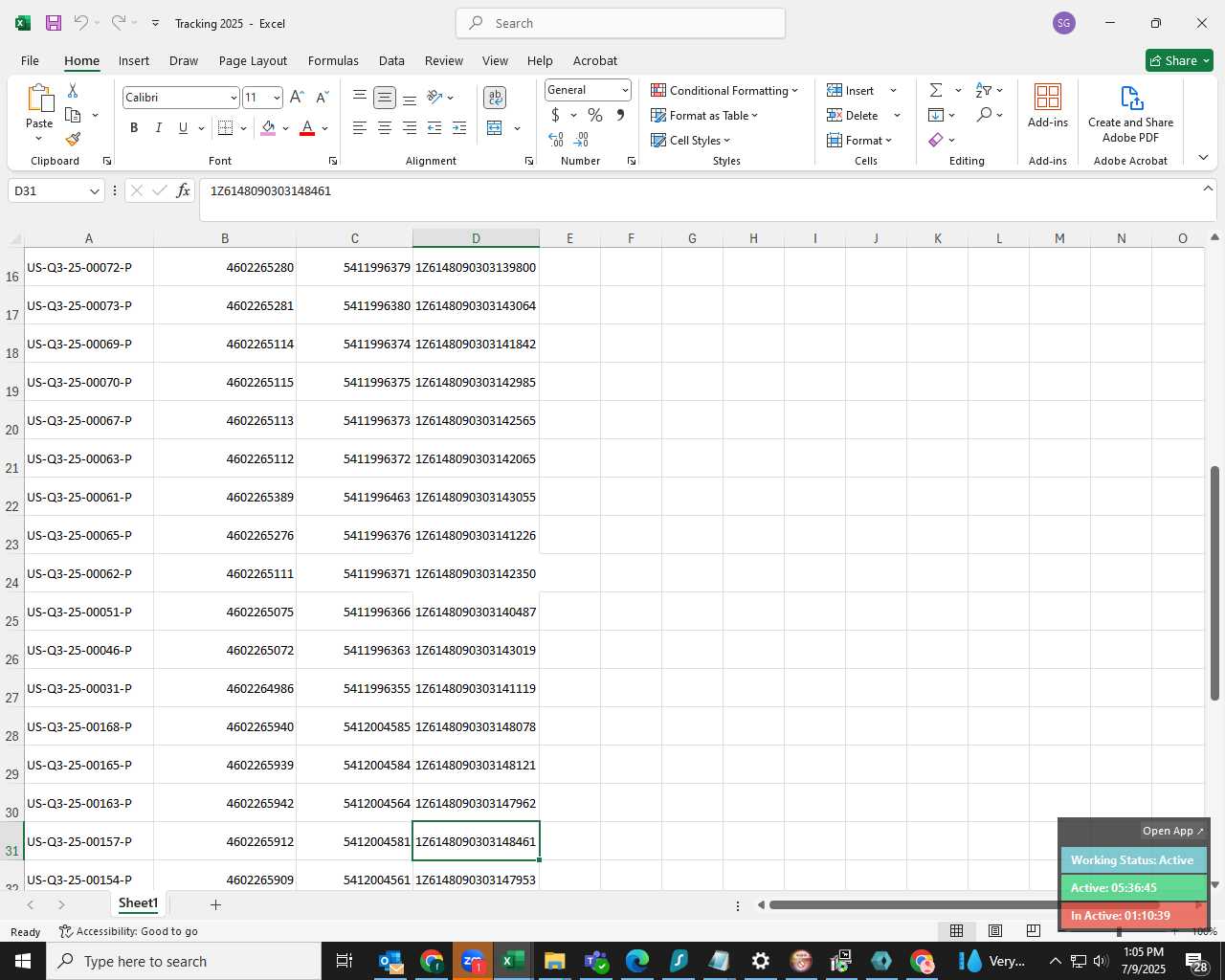The width and height of the screenshot is (1225, 980).
Task: Expand the formula bar chevron
Action: click(x=1208, y=189)
